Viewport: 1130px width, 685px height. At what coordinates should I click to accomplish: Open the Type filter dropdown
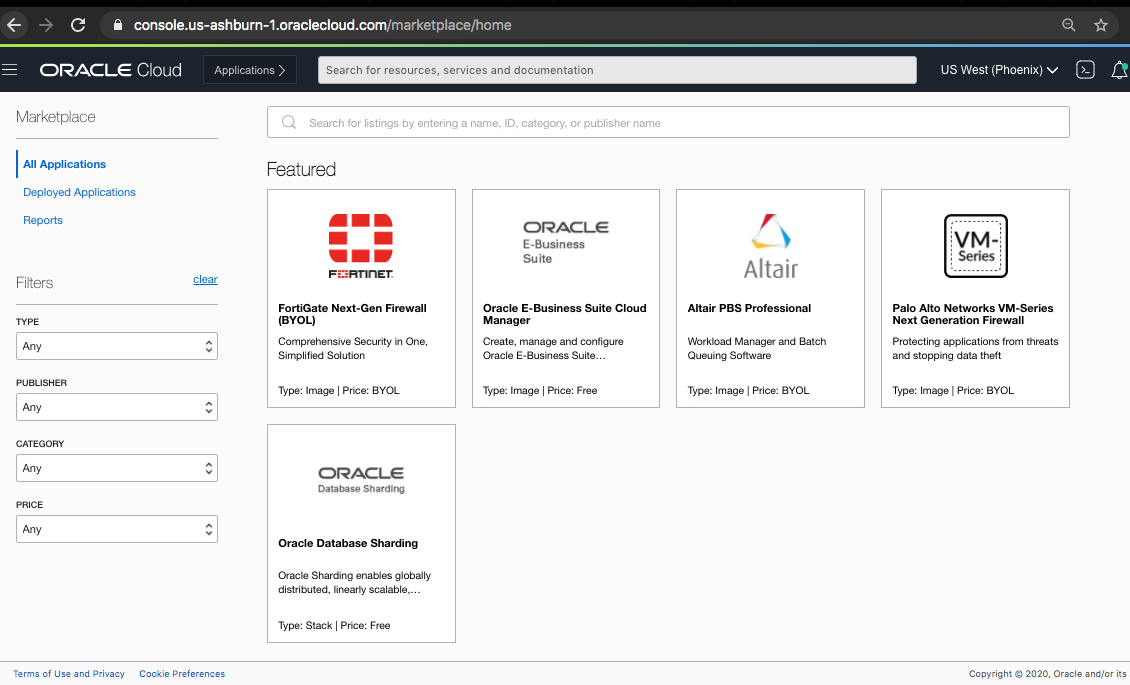116,346
